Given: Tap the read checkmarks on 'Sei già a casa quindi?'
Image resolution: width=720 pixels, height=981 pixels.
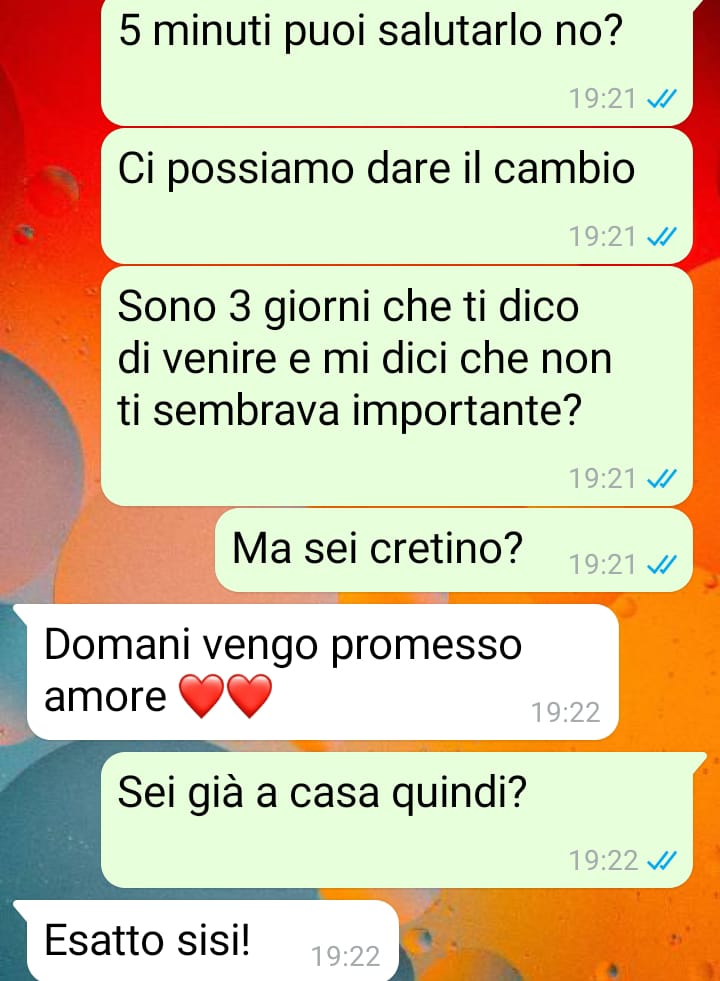Looking at the screenshot, I should tap(661, 861).
